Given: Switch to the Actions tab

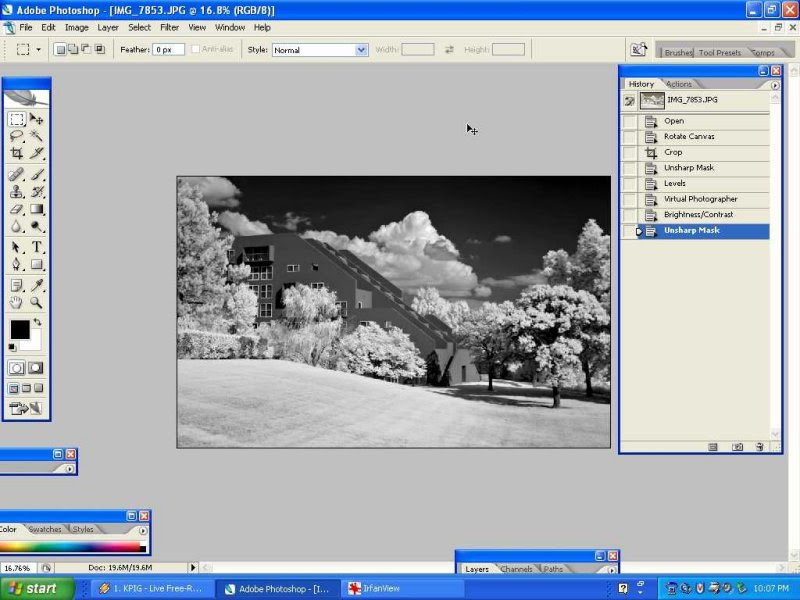Looking at the screenshot, I should point(679,84).
